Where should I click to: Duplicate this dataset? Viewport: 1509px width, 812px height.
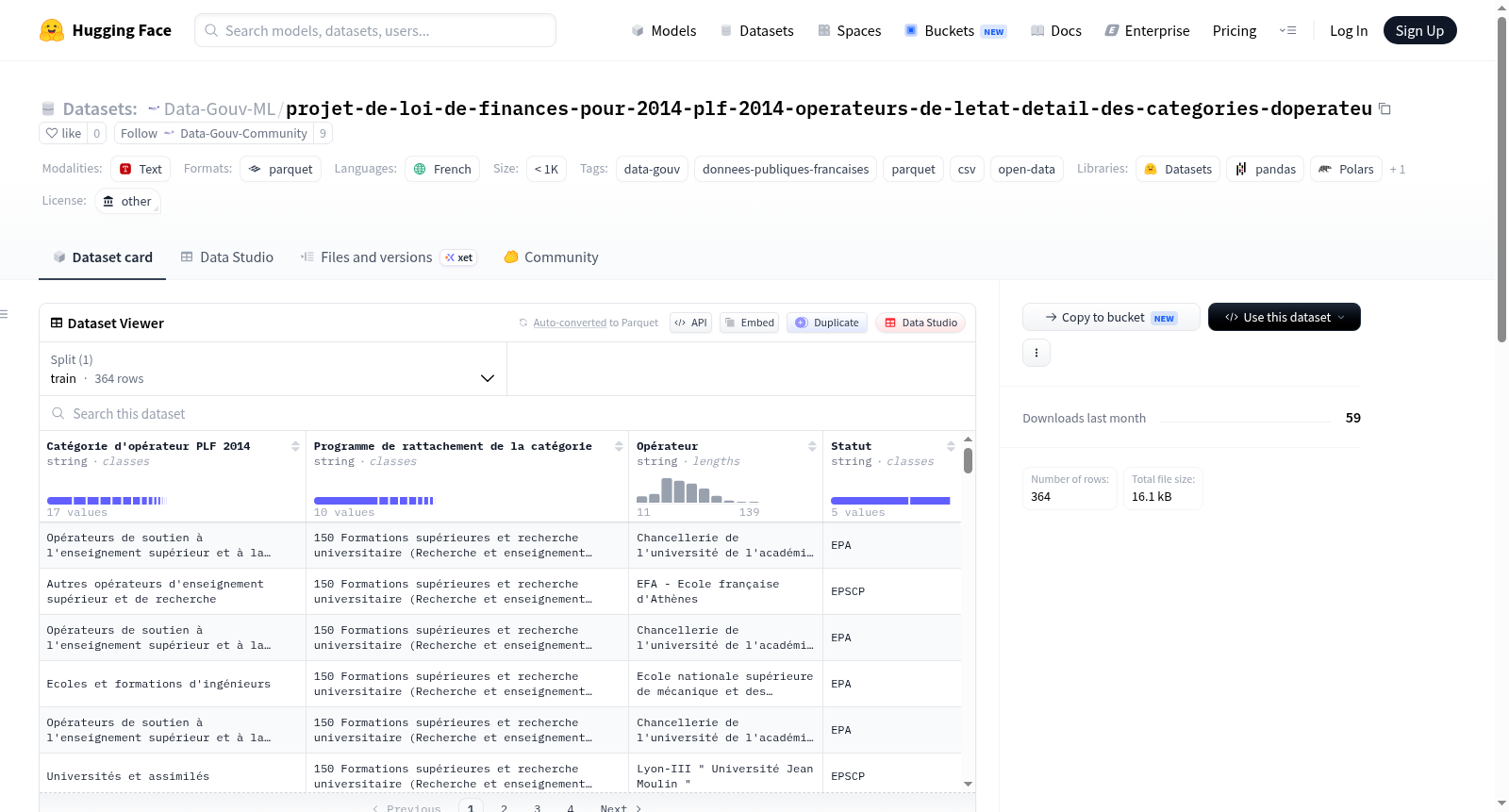[827, 323]
